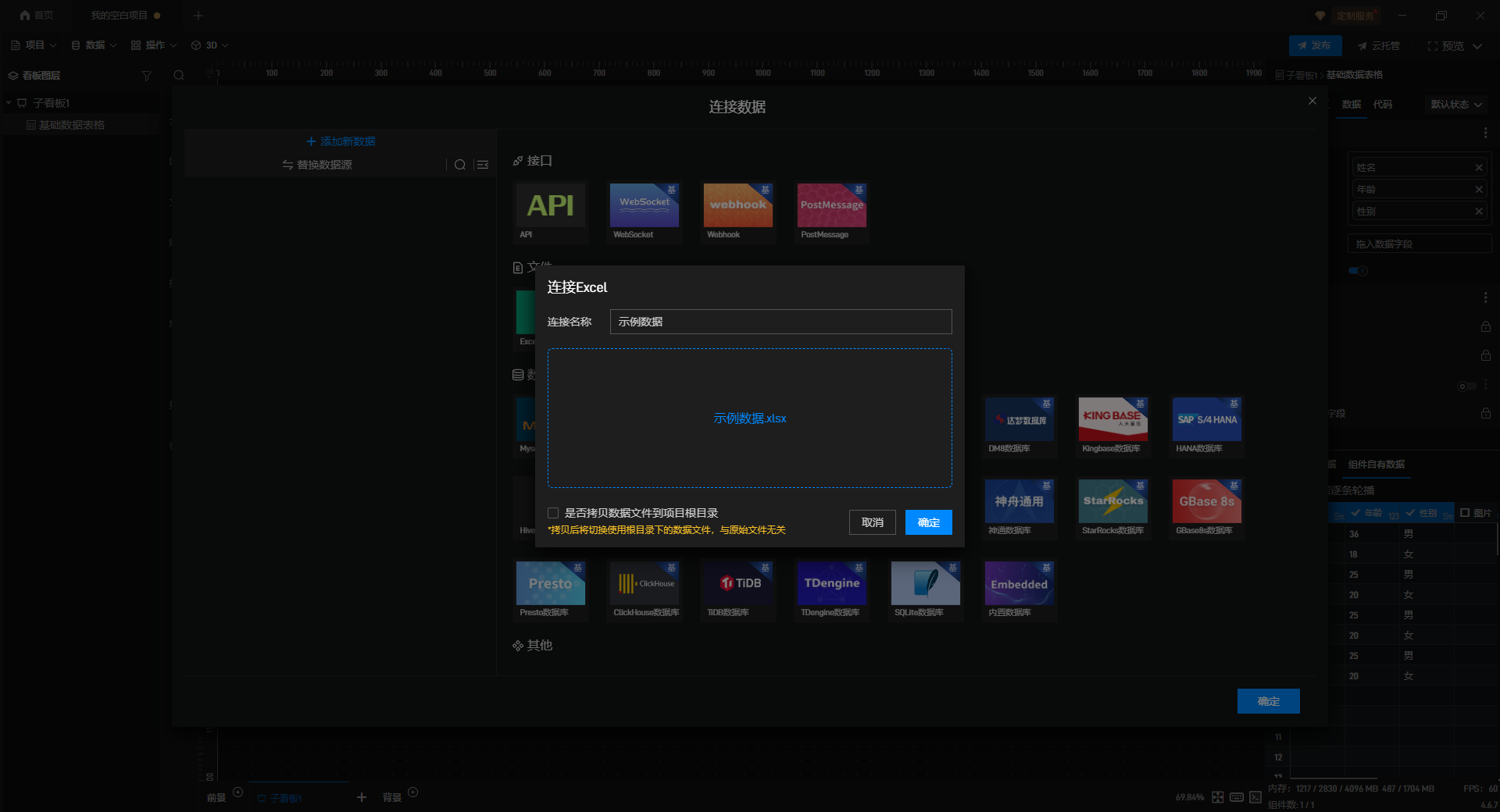
Task: Select the API data source icon
Action: coord(550,205)
